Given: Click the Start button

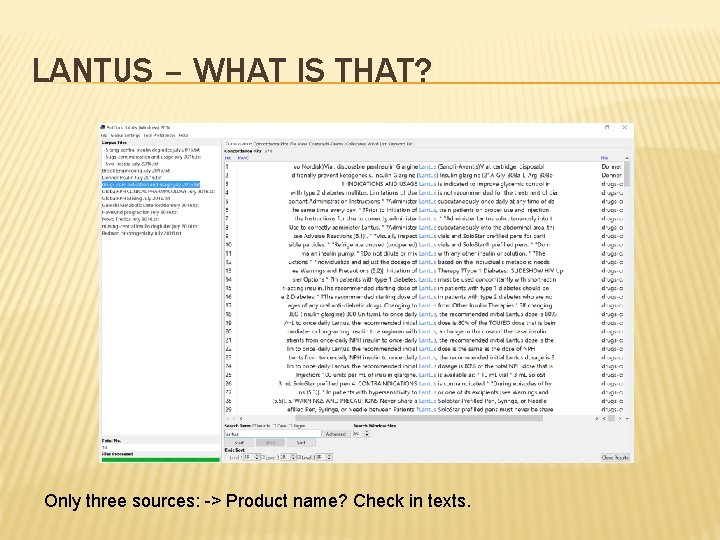Looking at the screenshot, I should (x=239, y=443).
